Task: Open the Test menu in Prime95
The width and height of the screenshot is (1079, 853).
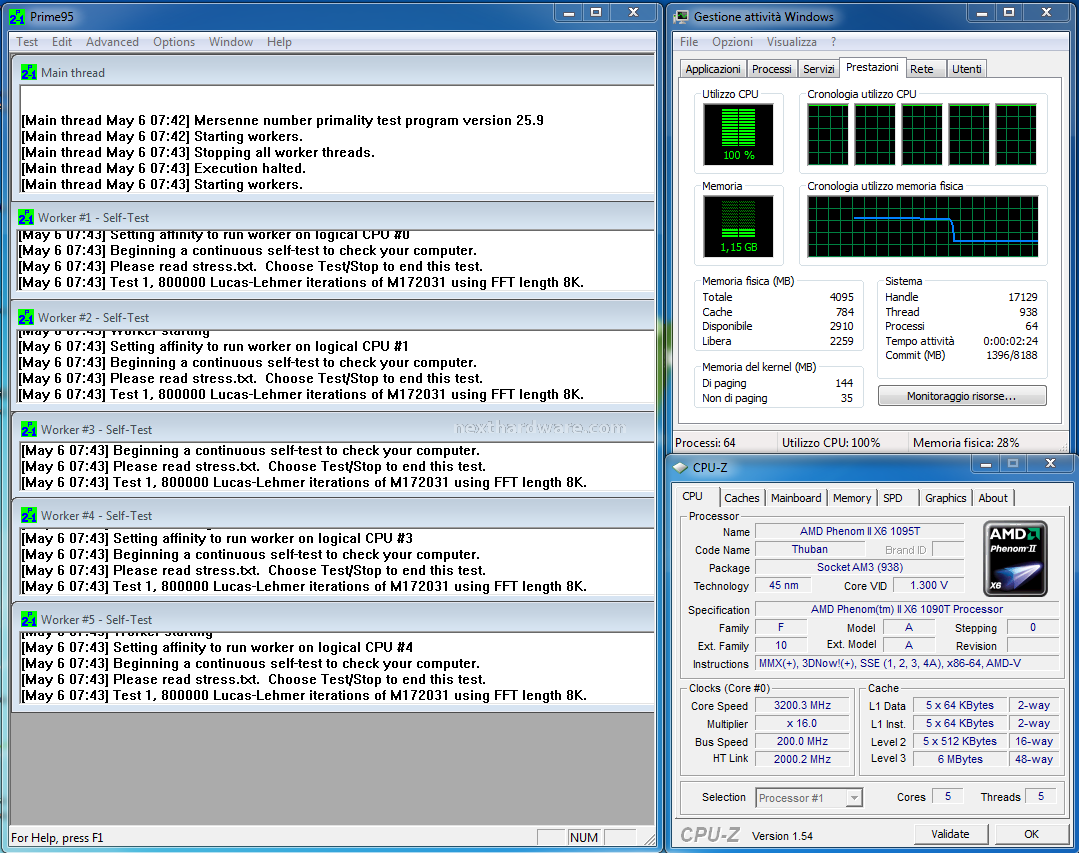Action: tap(27, 42)
